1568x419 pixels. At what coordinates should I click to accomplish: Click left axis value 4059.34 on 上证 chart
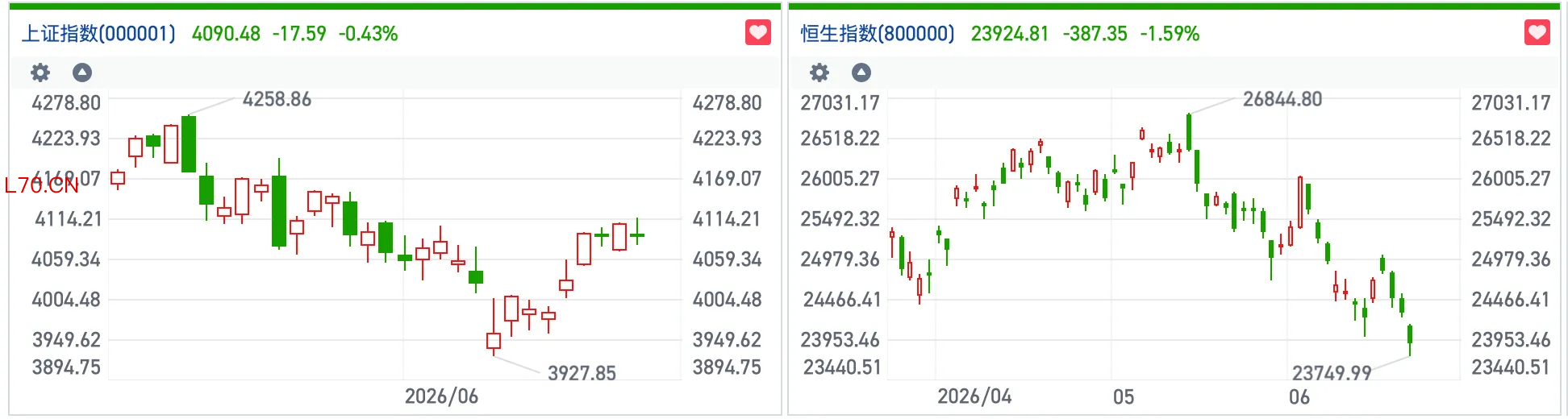(66, 259)
